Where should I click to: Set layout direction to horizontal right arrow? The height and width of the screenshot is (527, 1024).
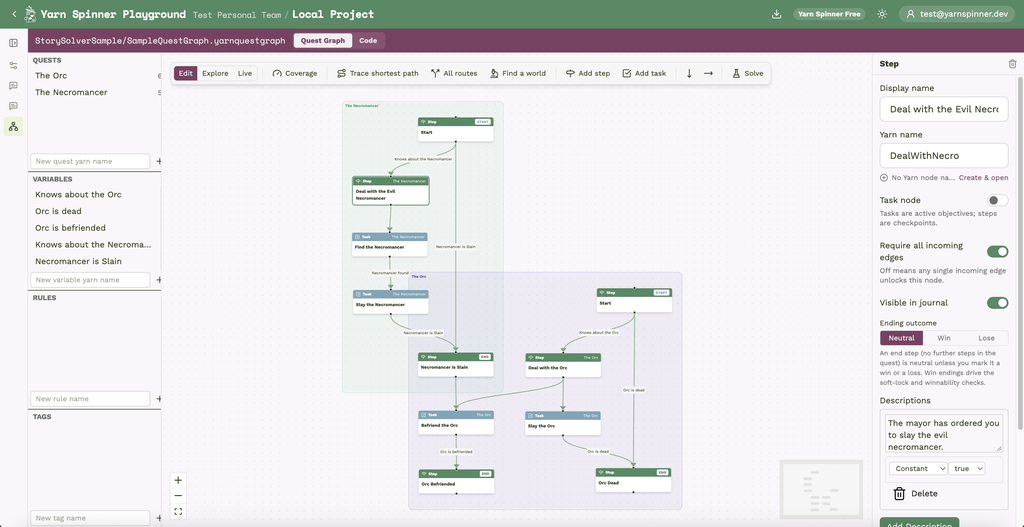coord(708,73)
